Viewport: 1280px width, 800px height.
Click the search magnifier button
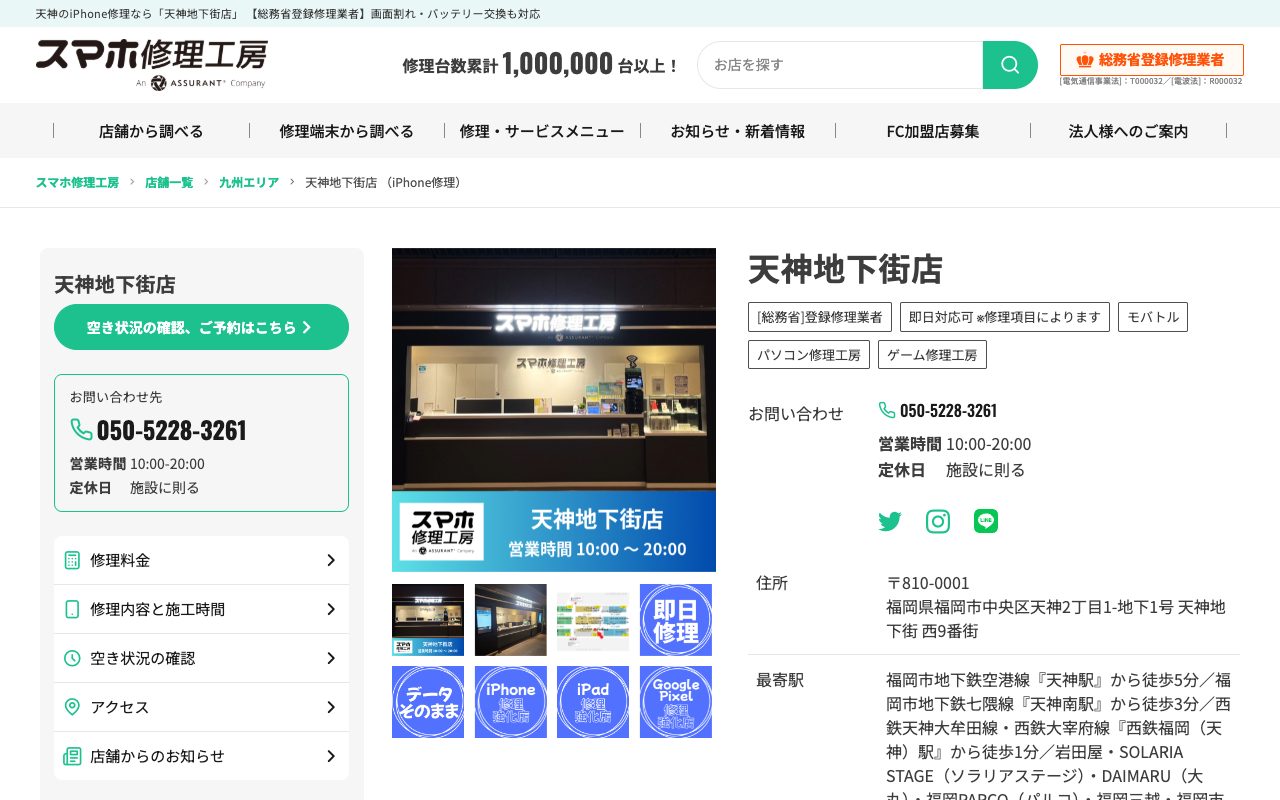click(1010, 65)
